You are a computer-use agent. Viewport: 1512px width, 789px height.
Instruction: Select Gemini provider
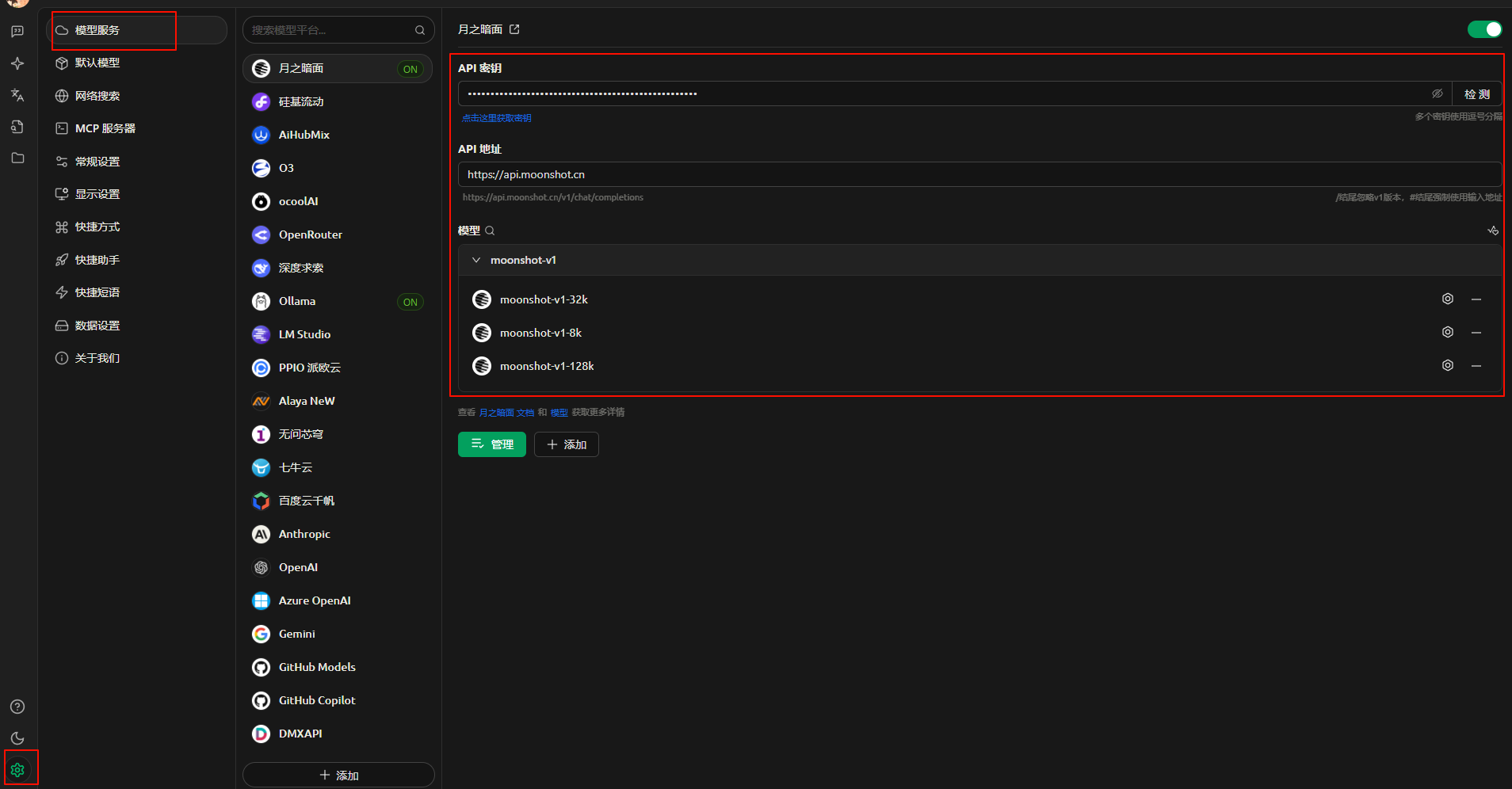click(338, 634)
